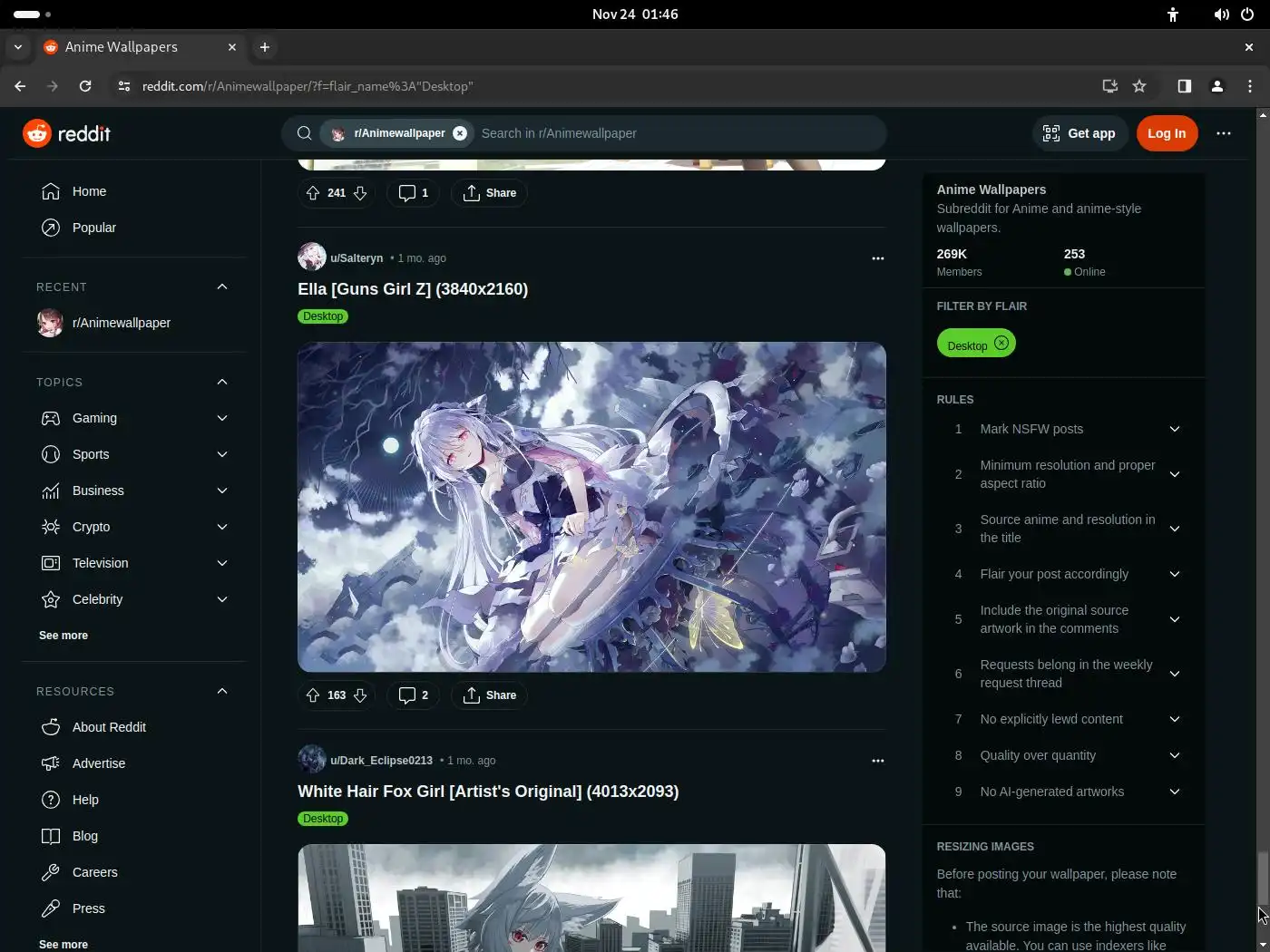1270x952 pixels.
Task: Open the header three-dots menu
Action: (1224, 133)
